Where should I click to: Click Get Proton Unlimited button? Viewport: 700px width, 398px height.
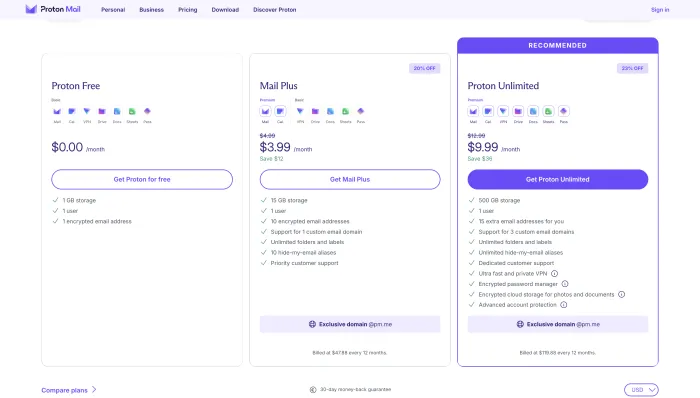(558, 179)
